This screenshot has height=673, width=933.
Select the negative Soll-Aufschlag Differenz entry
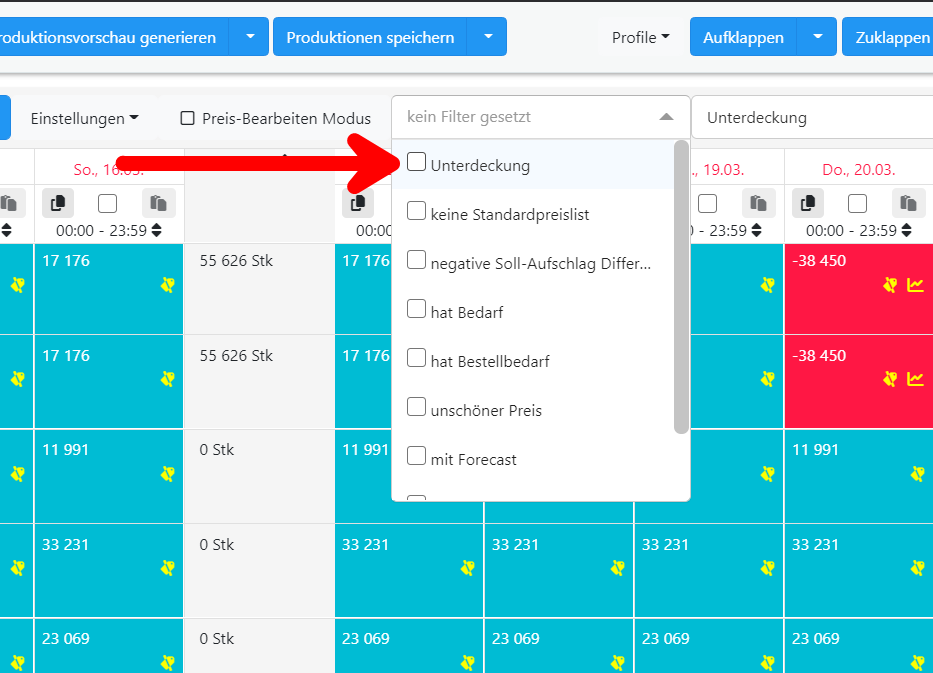[x=417, y=259]
